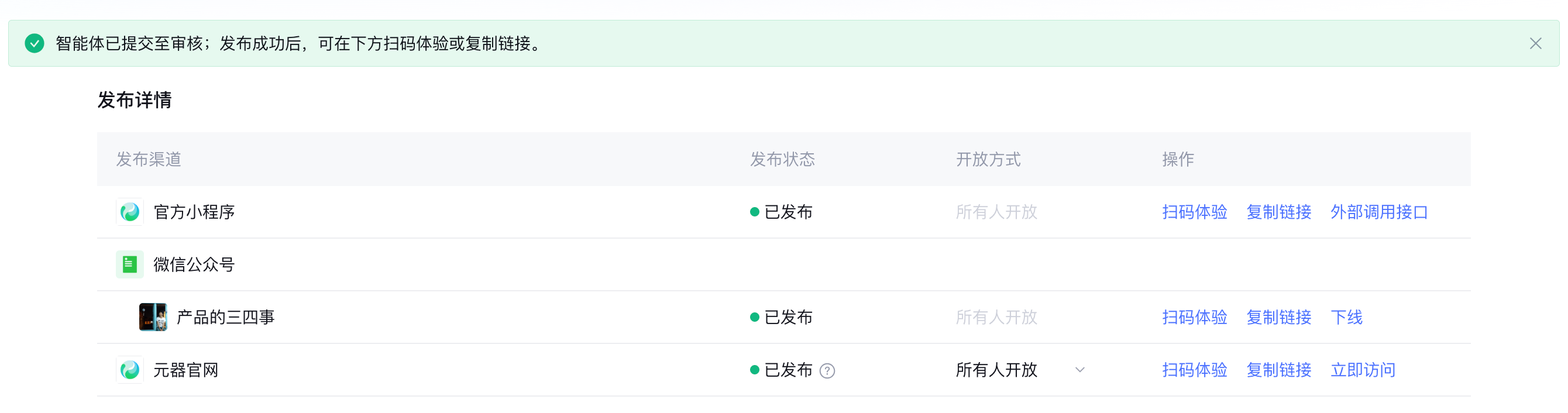Click 扫码体验 for 官方小程序
This screenshot has height=413, width=1568.
tap(1194, 212)
